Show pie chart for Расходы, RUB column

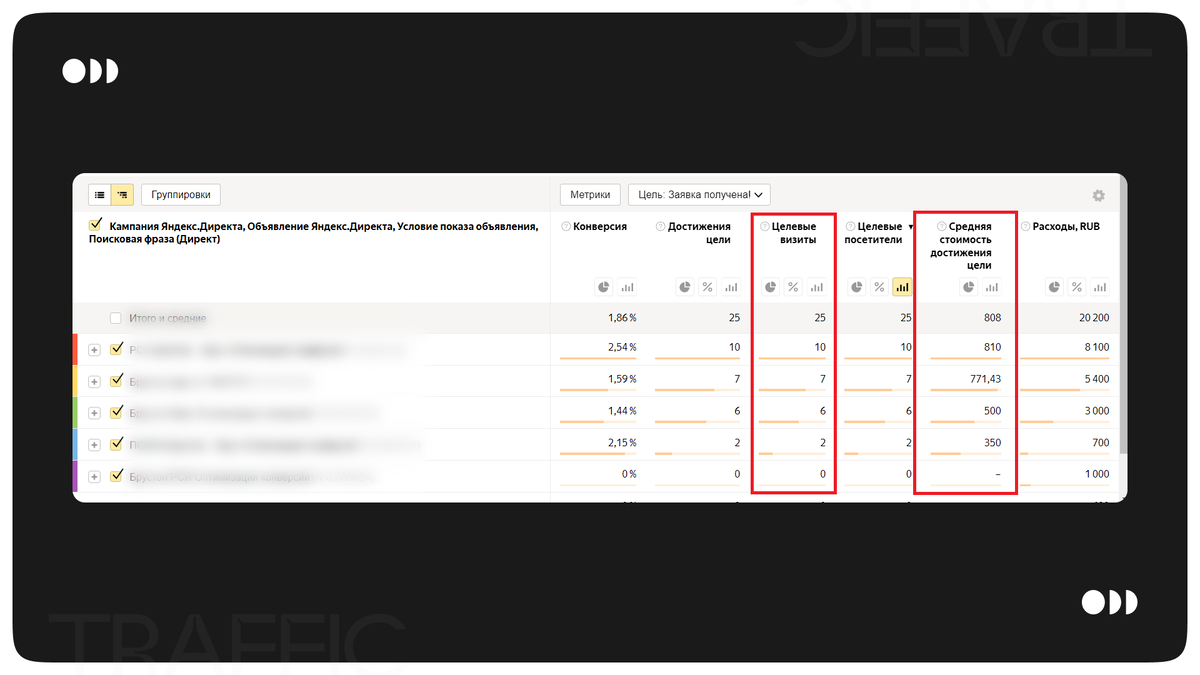1054,287
